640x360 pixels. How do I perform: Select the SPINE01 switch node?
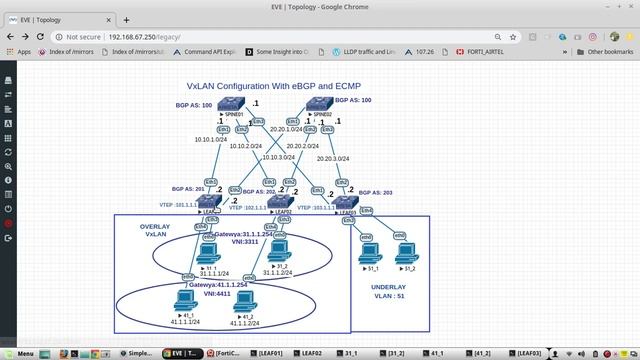pos(231,104)
